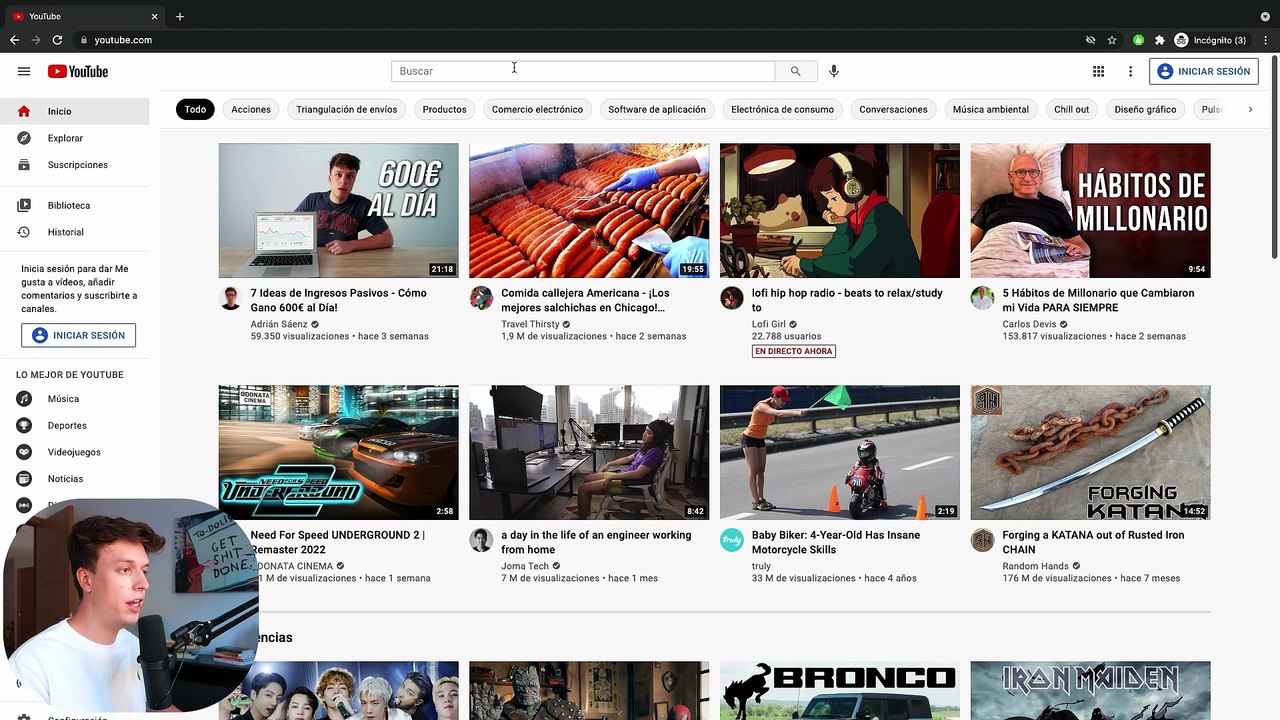Click the EN DIRECTO AHORA live badge
The width and height of the screenshot is (1280, 720).
click(794, 351)
